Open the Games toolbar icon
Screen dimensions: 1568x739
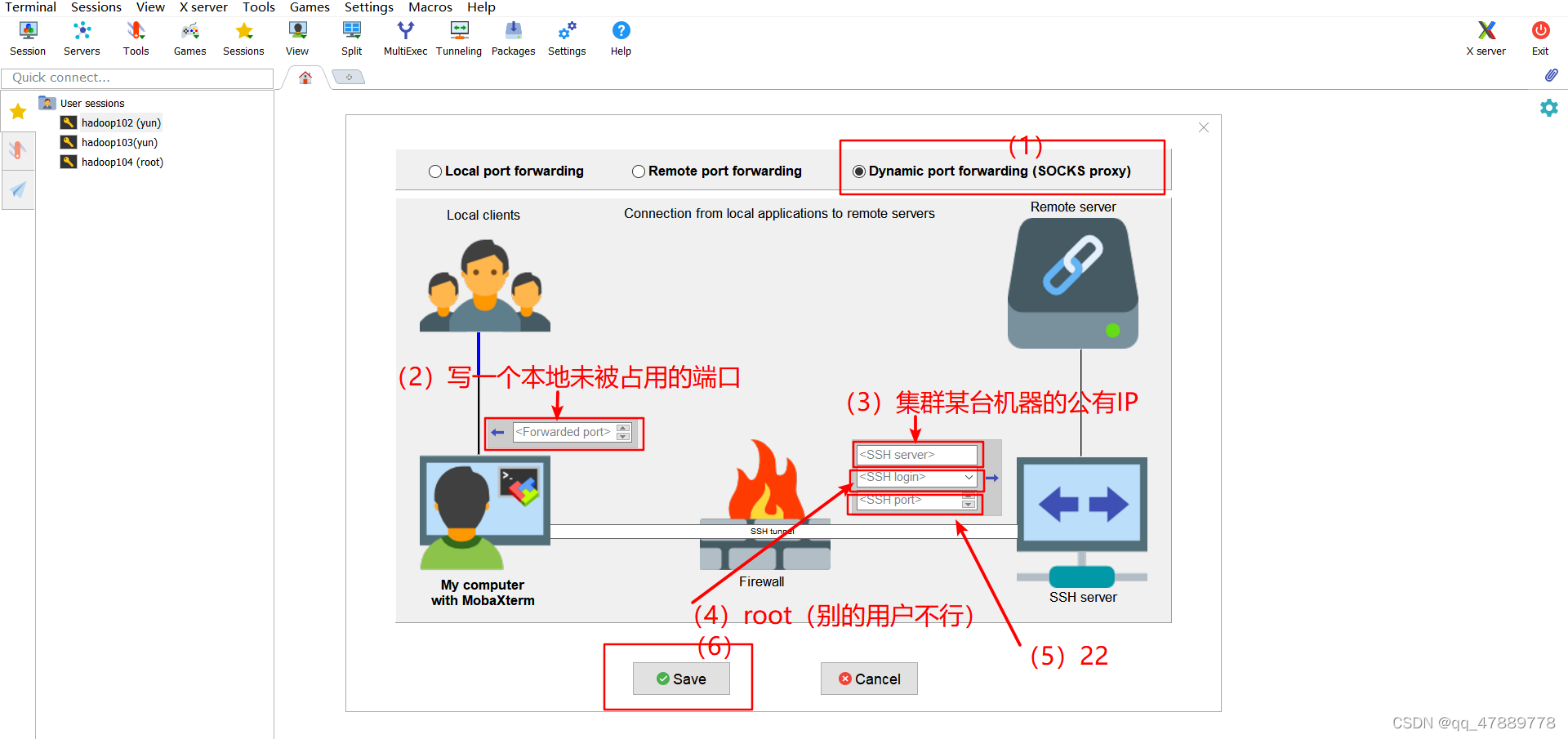coord(189,38)
